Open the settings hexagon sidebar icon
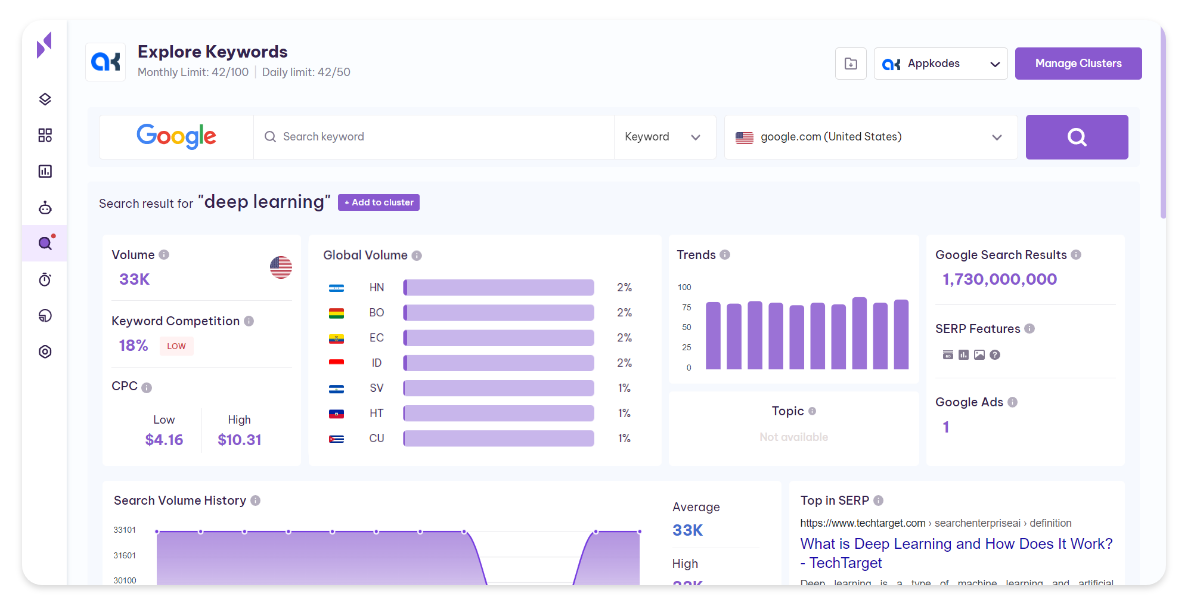Screen dimensions: 1187x605 tap(45, 351)
